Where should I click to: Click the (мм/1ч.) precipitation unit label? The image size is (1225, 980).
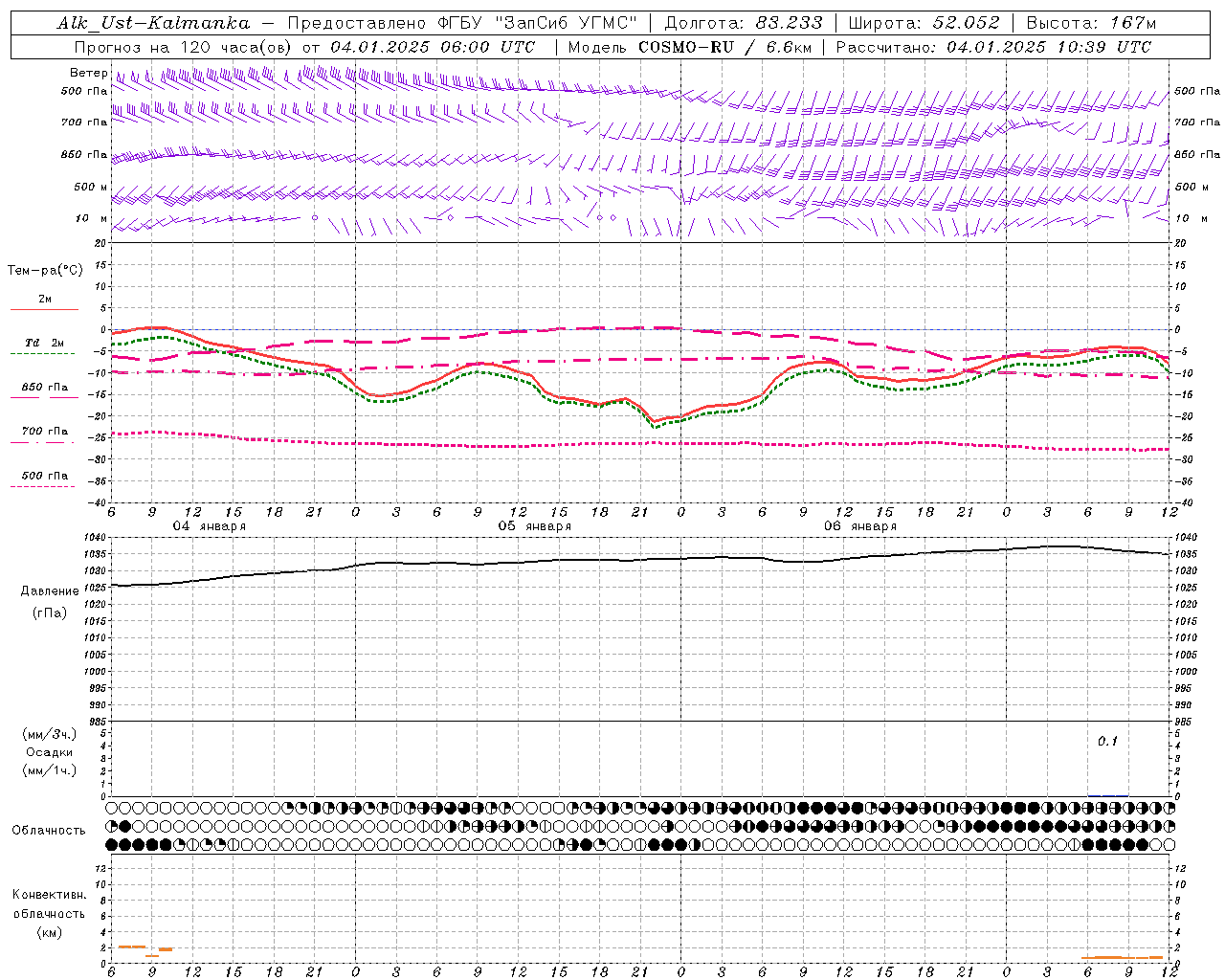[50, 770]
